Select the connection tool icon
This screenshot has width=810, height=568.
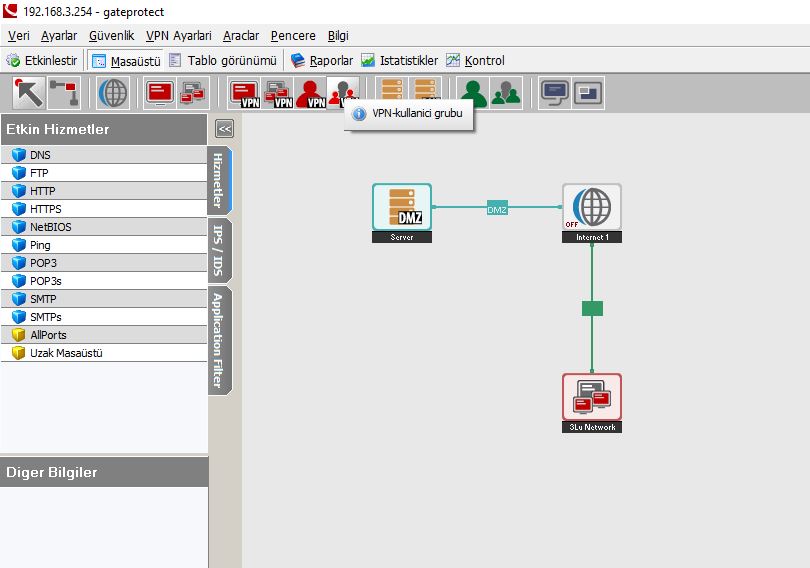coord(63,94)
